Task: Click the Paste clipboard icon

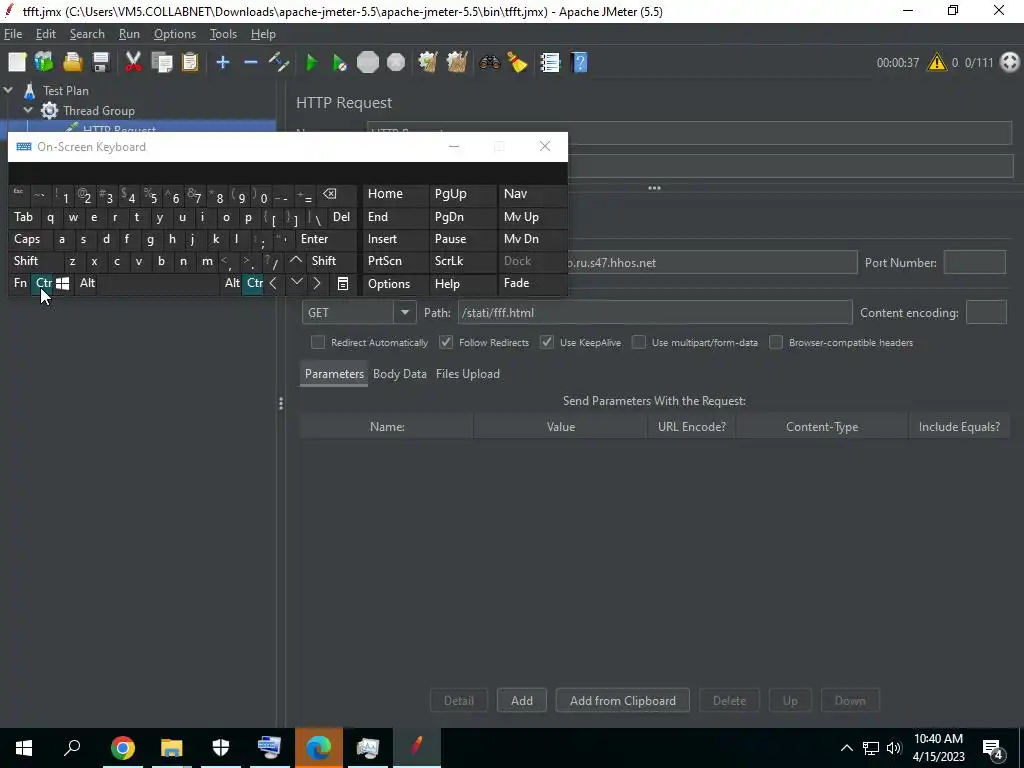Action: pyautogui.click(x=190, y=63)
